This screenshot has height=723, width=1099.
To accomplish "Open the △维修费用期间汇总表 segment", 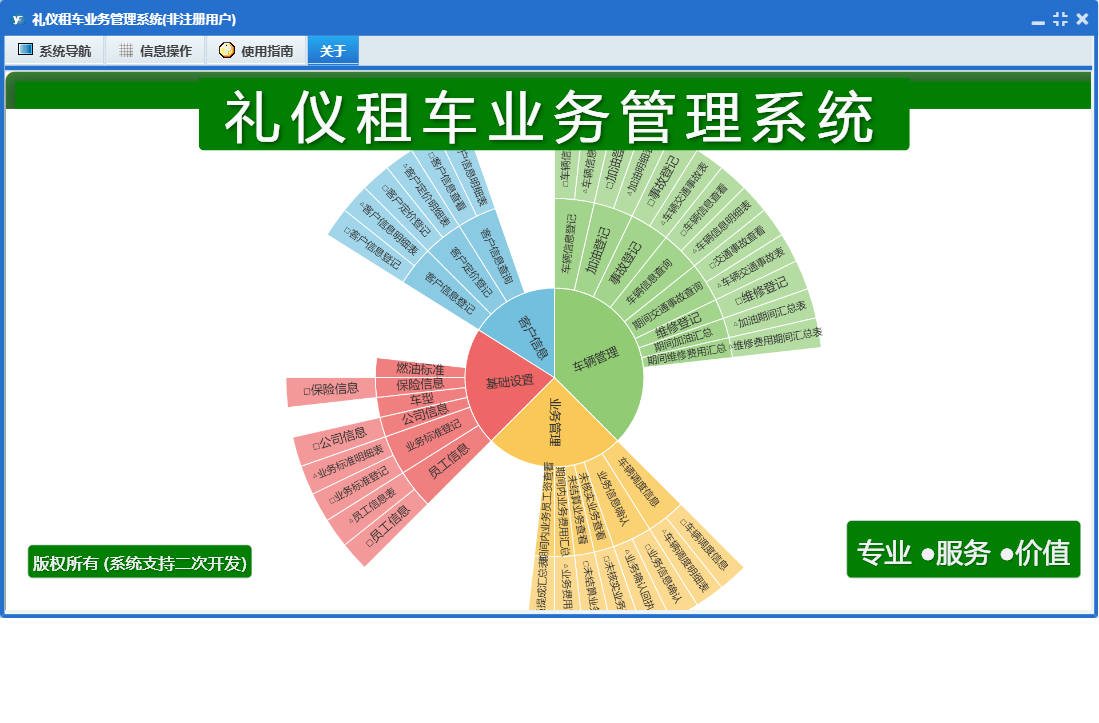I will point(774,340).
